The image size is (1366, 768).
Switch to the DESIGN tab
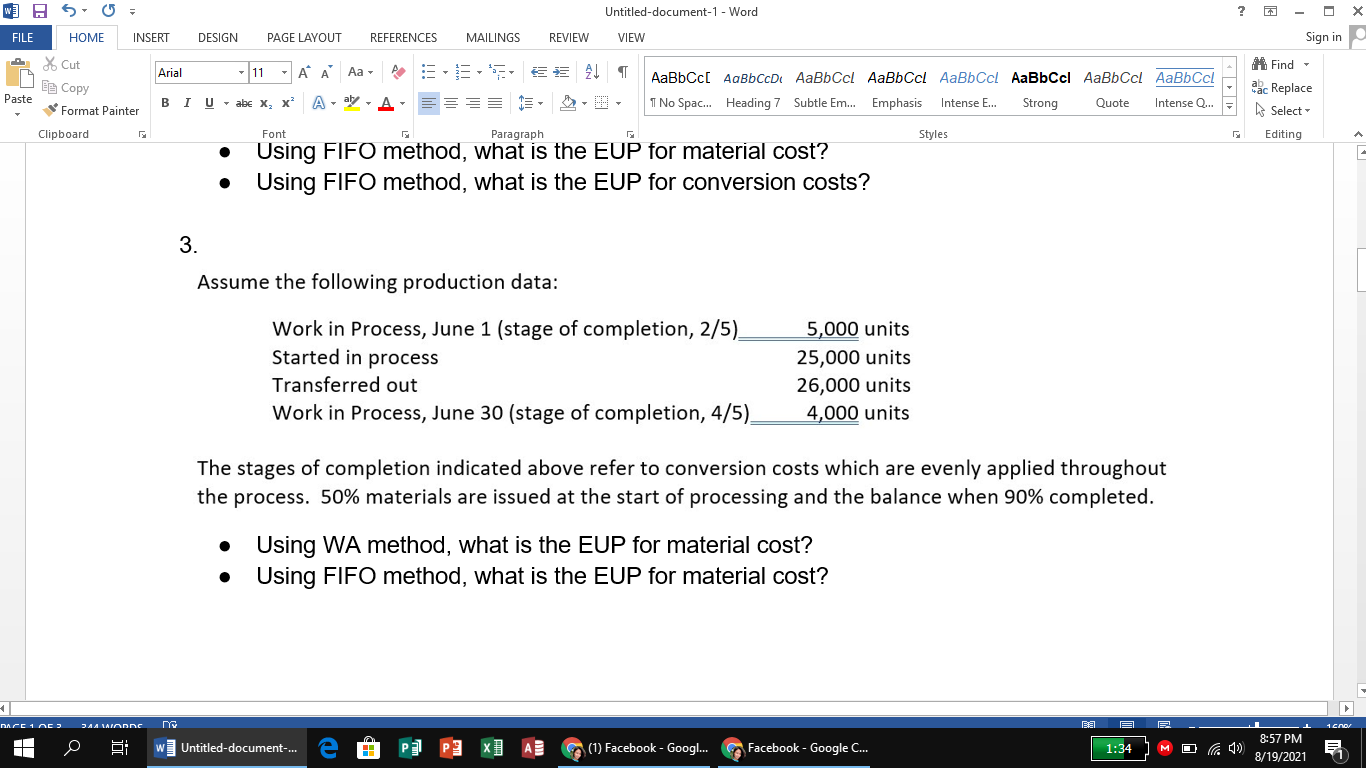[x=217, y=37]
